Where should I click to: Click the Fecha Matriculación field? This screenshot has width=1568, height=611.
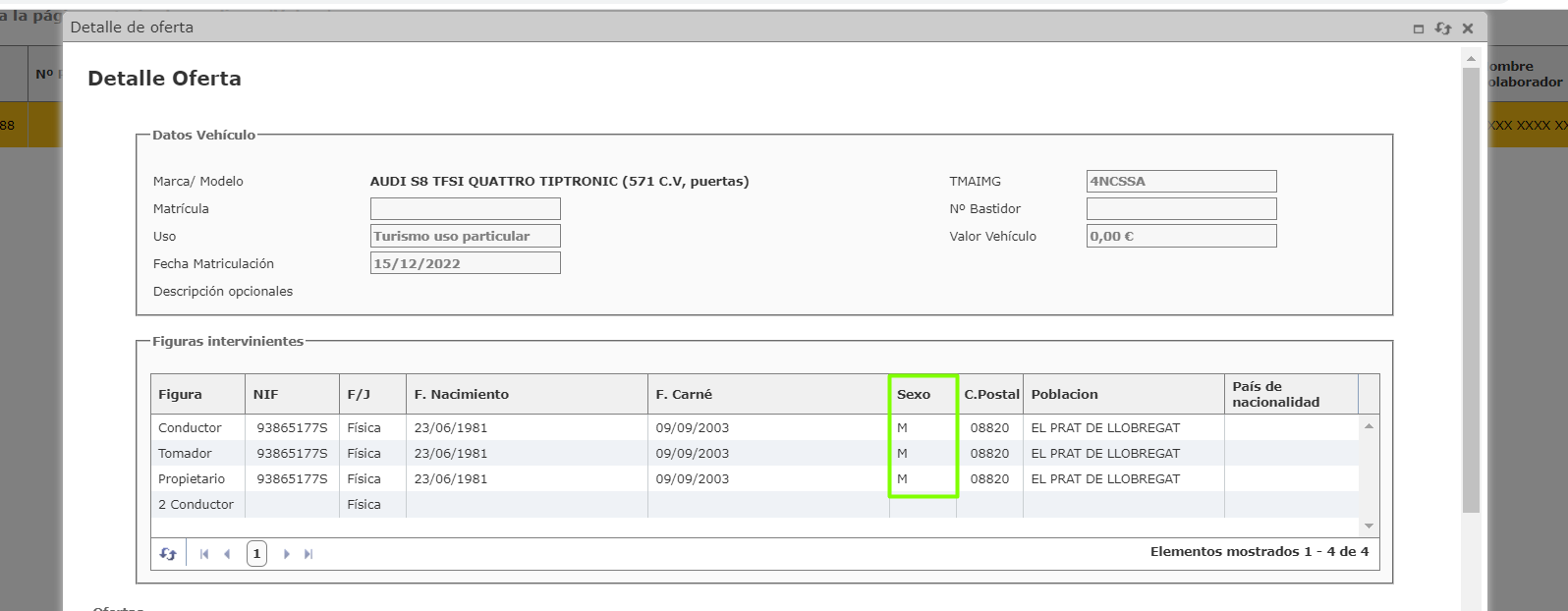coord(465,263)
